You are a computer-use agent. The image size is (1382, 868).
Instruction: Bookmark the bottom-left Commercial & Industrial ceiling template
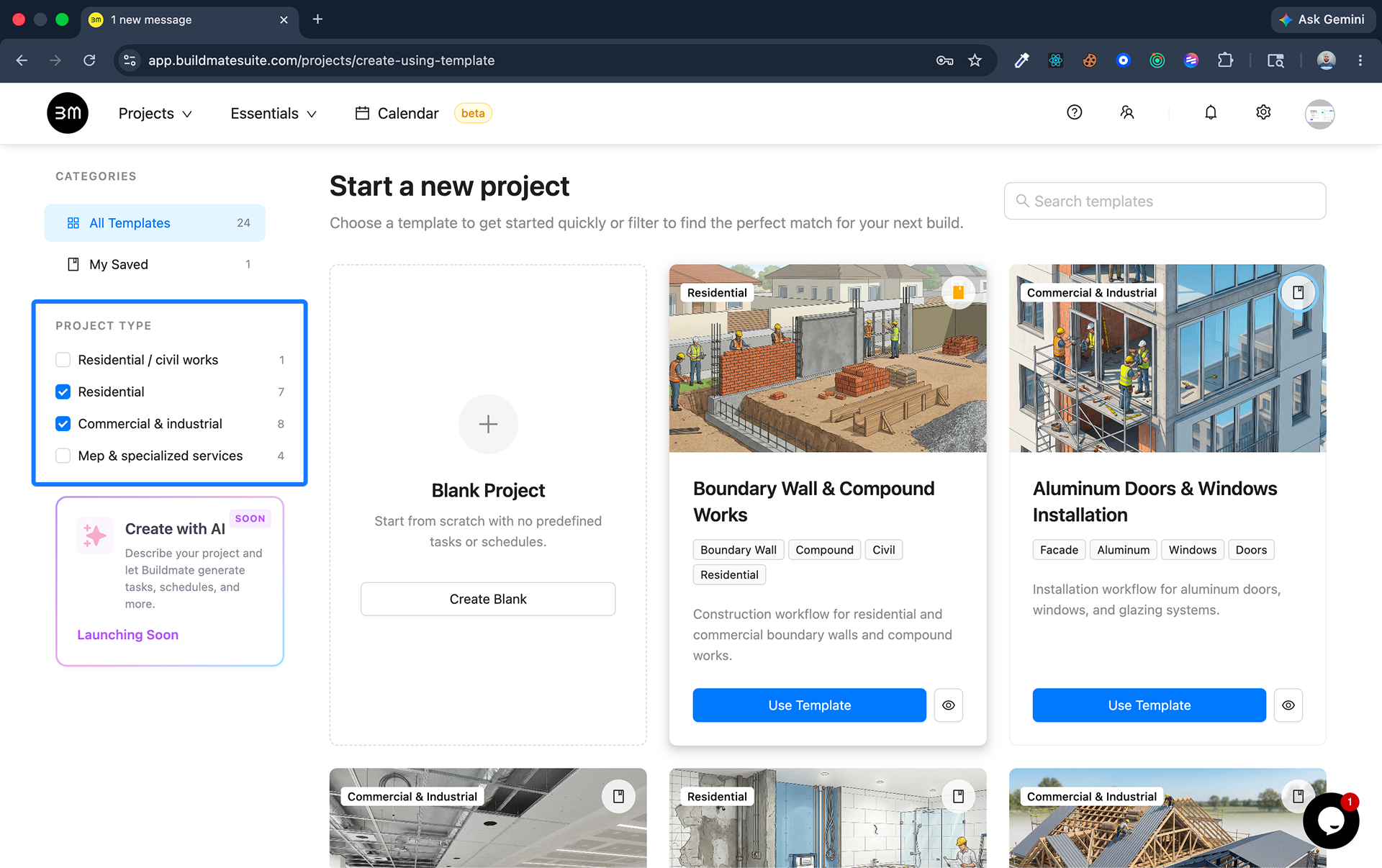pos(618,796)
